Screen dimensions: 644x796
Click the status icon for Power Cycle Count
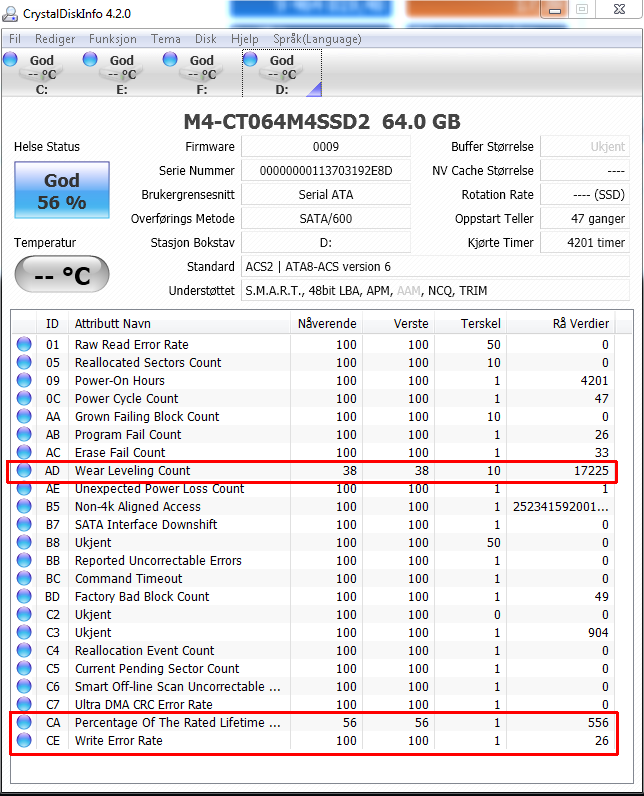click(x=24, y=398)
